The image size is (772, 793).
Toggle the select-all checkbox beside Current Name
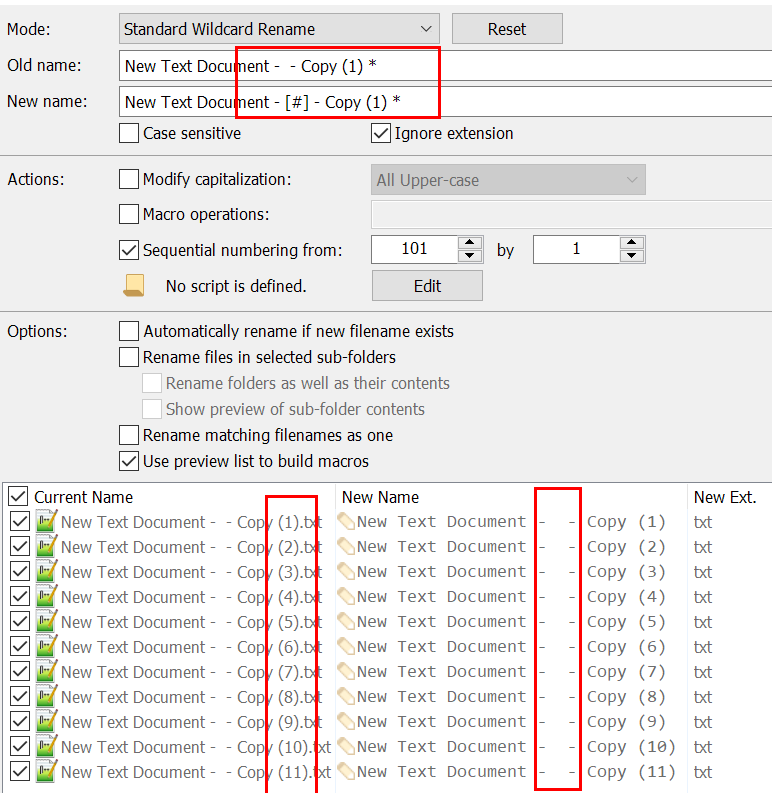[18, 497]
